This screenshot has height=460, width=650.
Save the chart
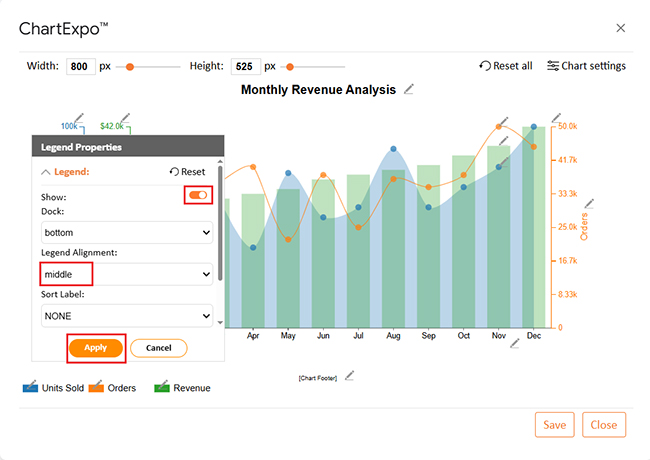click(x=554, y=424)
